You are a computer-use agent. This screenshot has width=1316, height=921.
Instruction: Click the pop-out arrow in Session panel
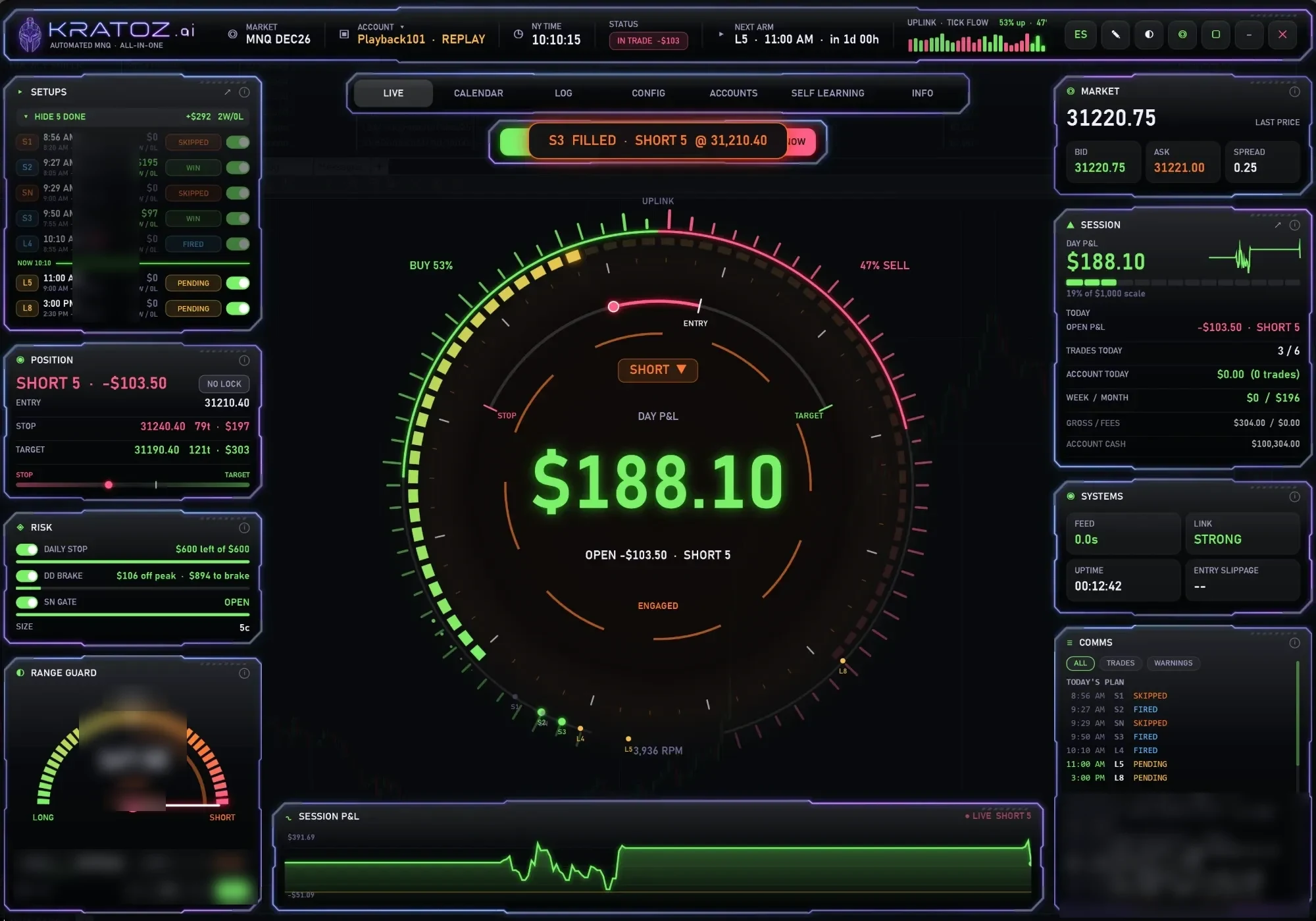click(1278, 225)
